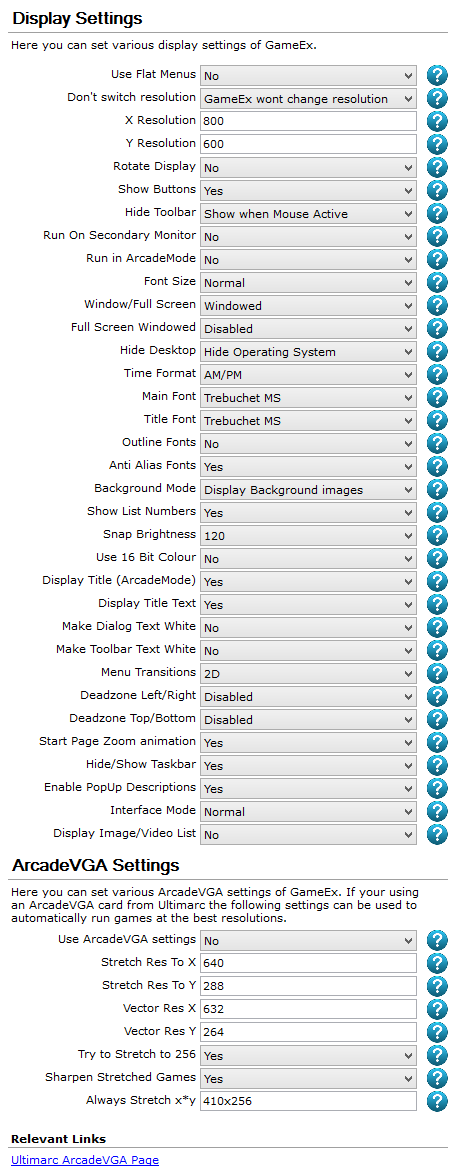Show help for Vector Res X
The image size is (457, 1170).
click(437, 1010)
